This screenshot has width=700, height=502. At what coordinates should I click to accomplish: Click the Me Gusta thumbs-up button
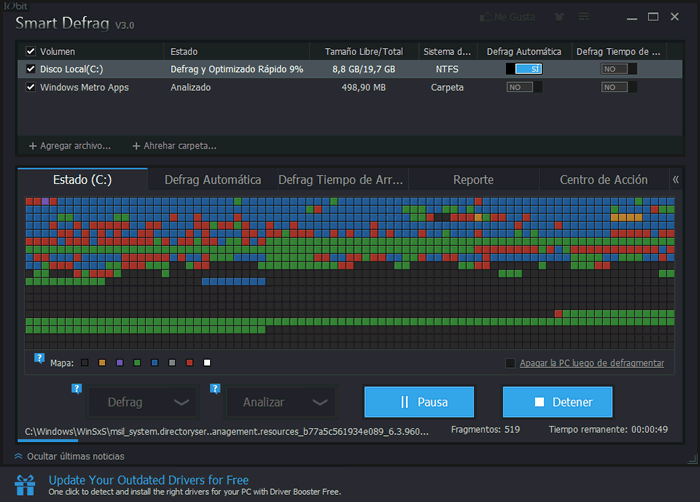pos(507,17)
